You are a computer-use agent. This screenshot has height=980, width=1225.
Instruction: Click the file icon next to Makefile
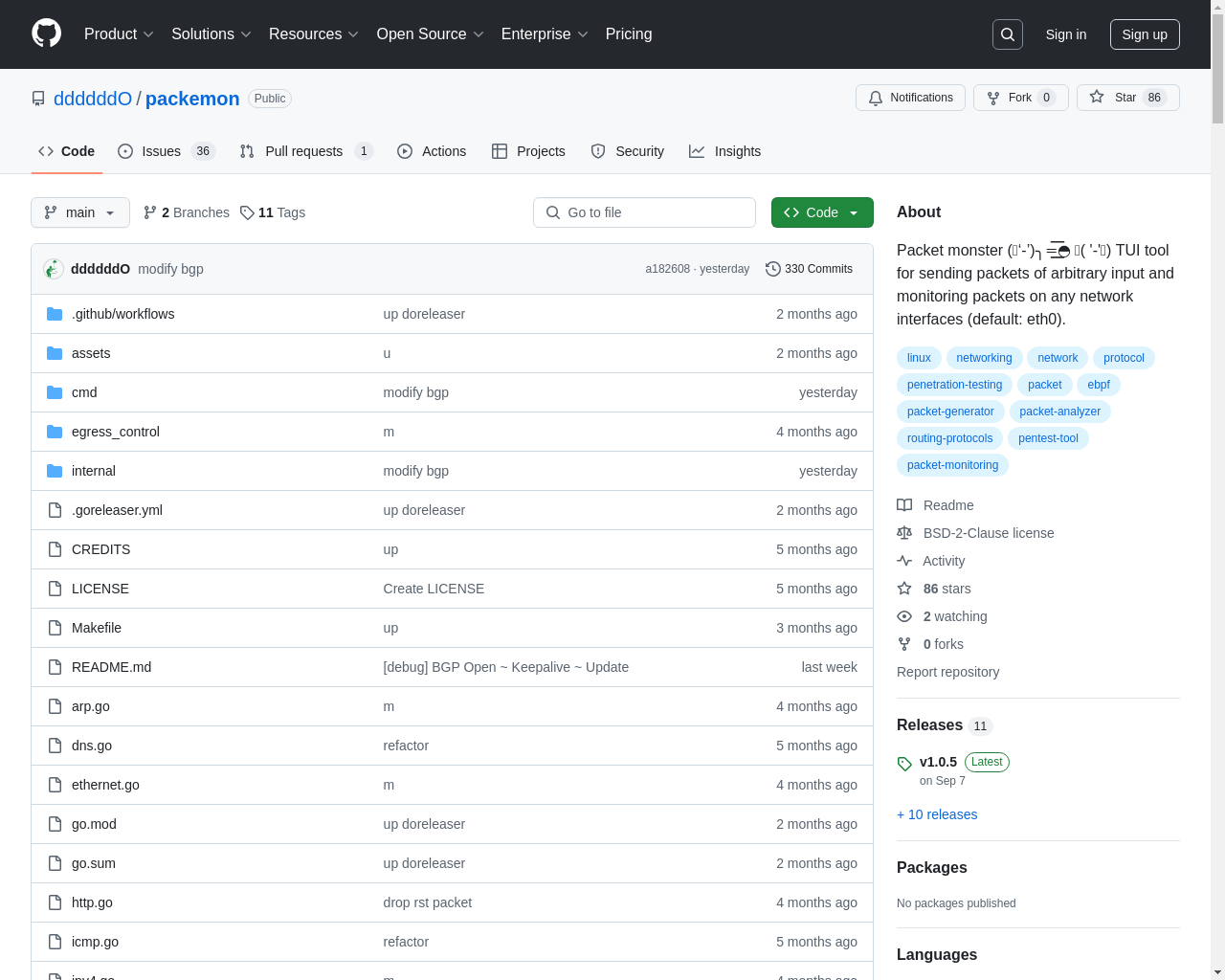[x=55, y=628]
